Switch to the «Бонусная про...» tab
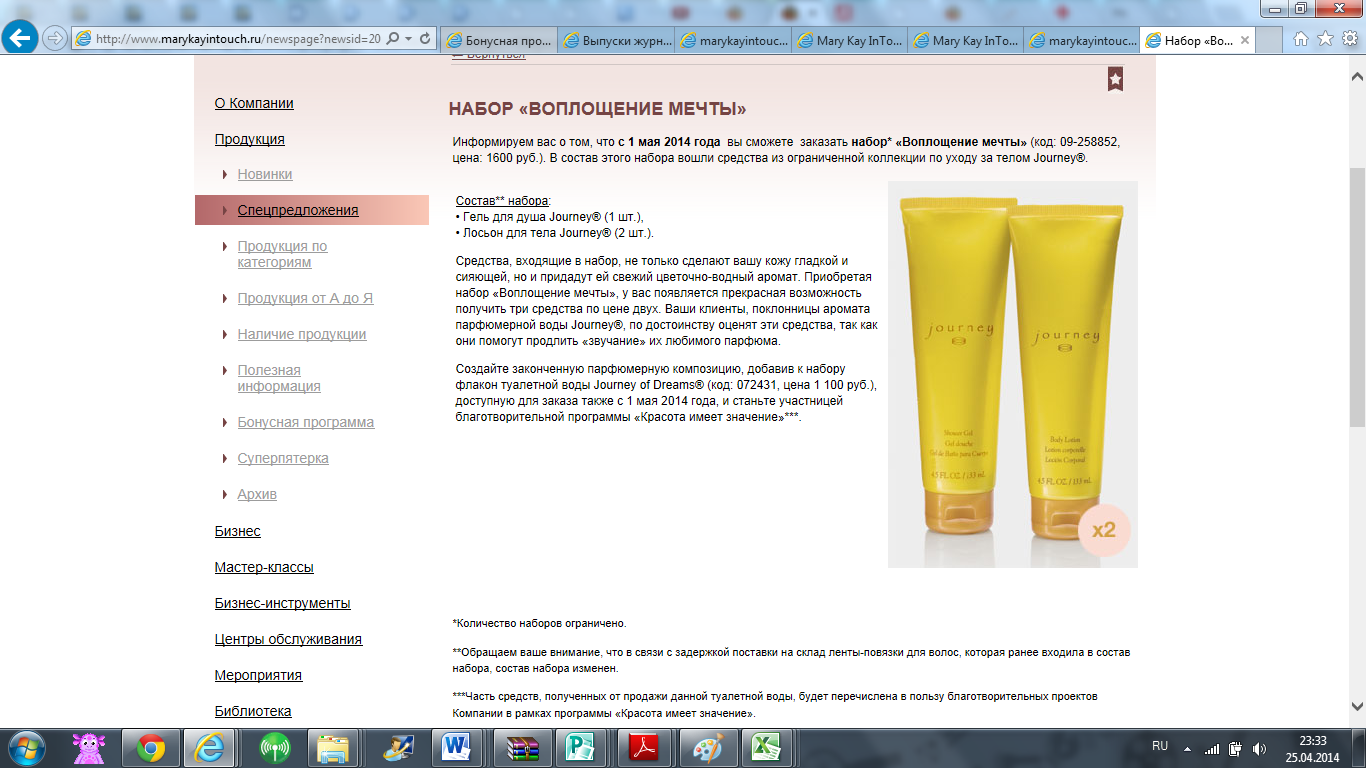This screenshot has width=1366, height=768. click(498, 41)
